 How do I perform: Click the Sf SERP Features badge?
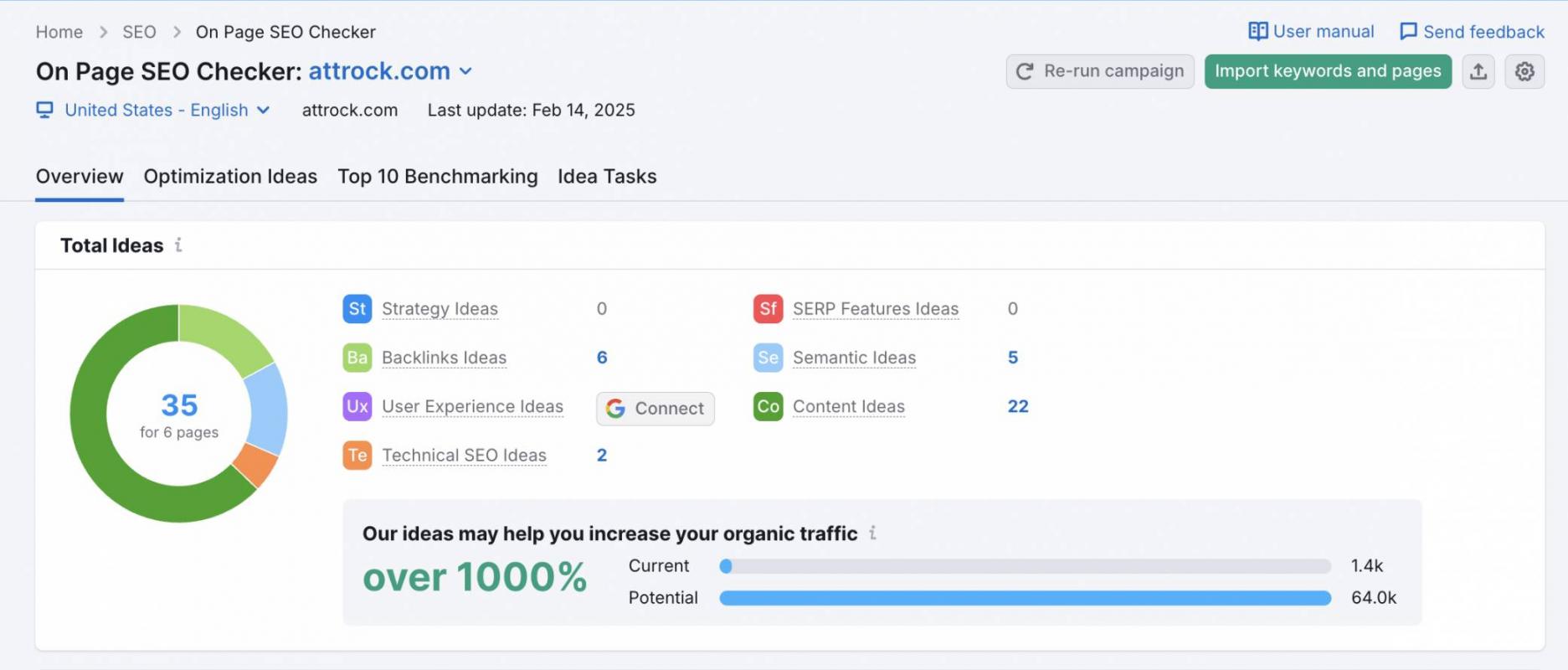point(768,308)
